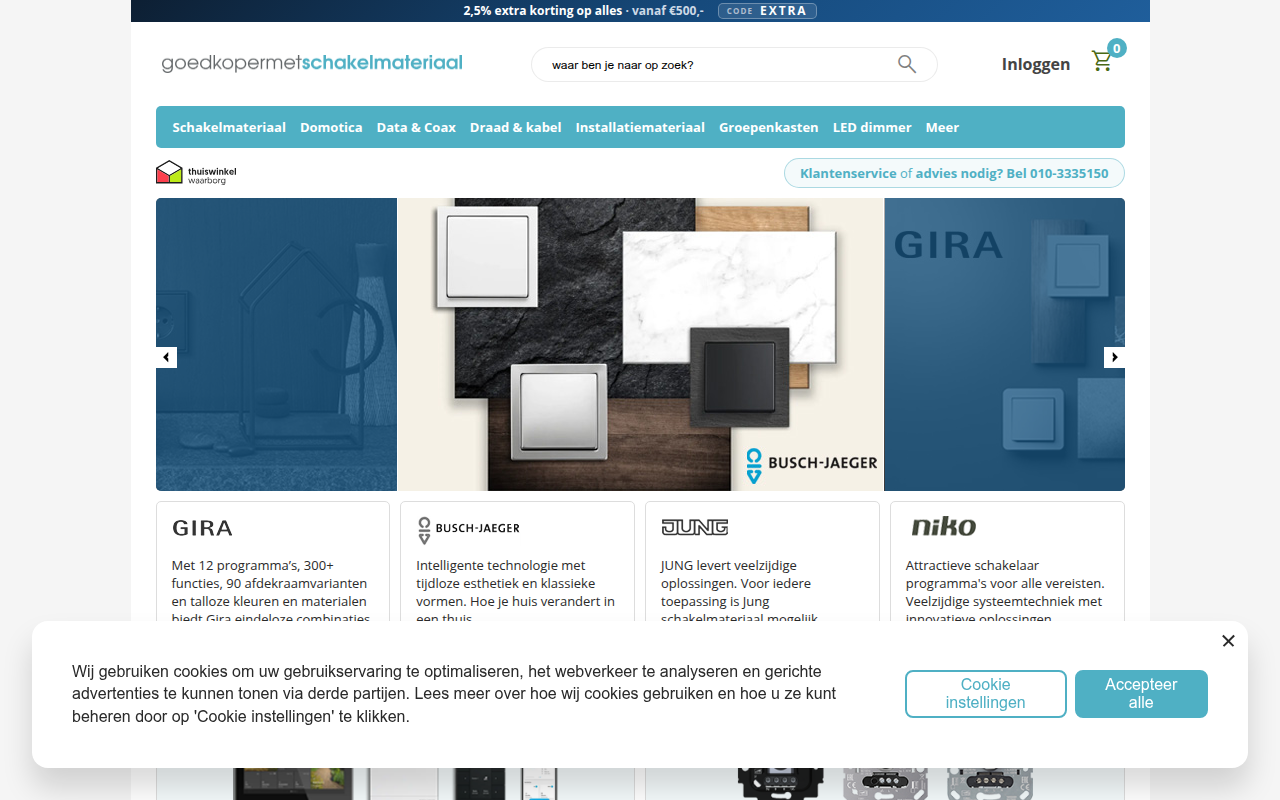This screenshot has height=800, width=1280.
Task: Click the 2,5% extra korting promo text
Action: tap(583, 11)
